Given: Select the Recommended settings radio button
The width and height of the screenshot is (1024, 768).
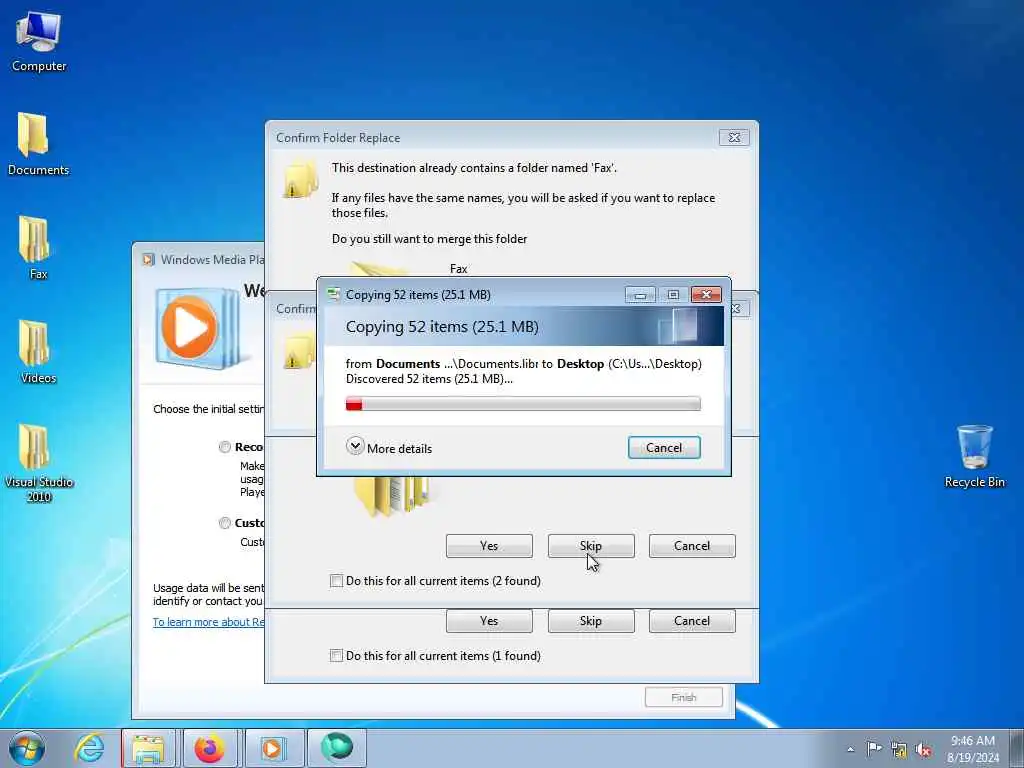Looking at the screenshot, I should [225, 447].
